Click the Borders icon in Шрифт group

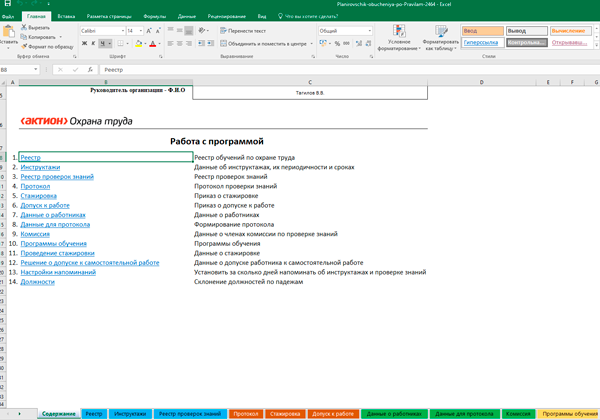click(121, 44)
